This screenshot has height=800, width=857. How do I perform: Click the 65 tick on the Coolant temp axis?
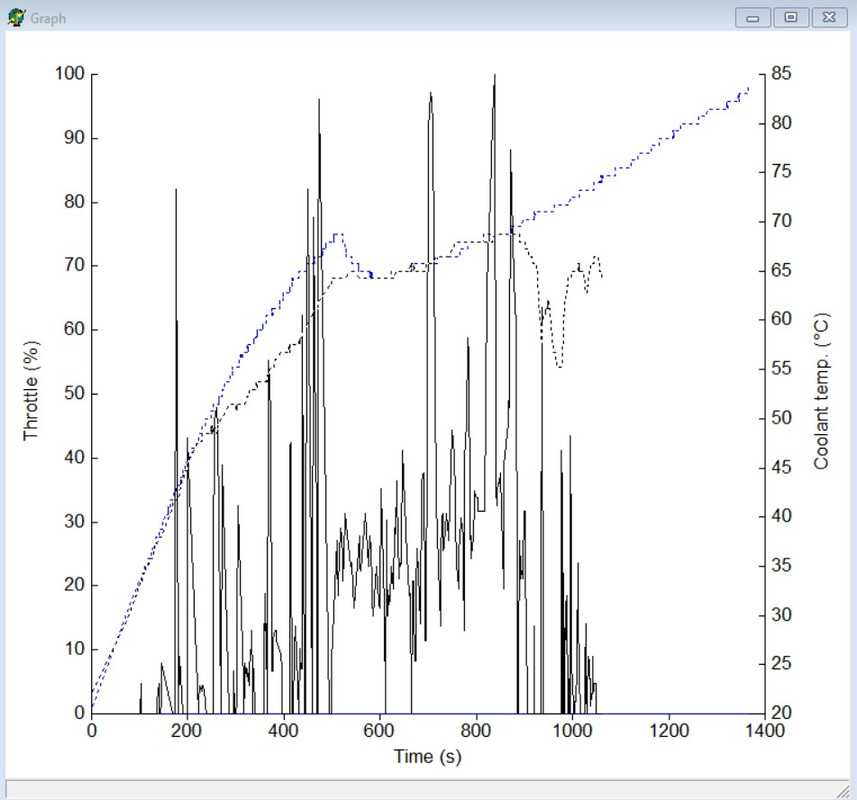point(782,270)
